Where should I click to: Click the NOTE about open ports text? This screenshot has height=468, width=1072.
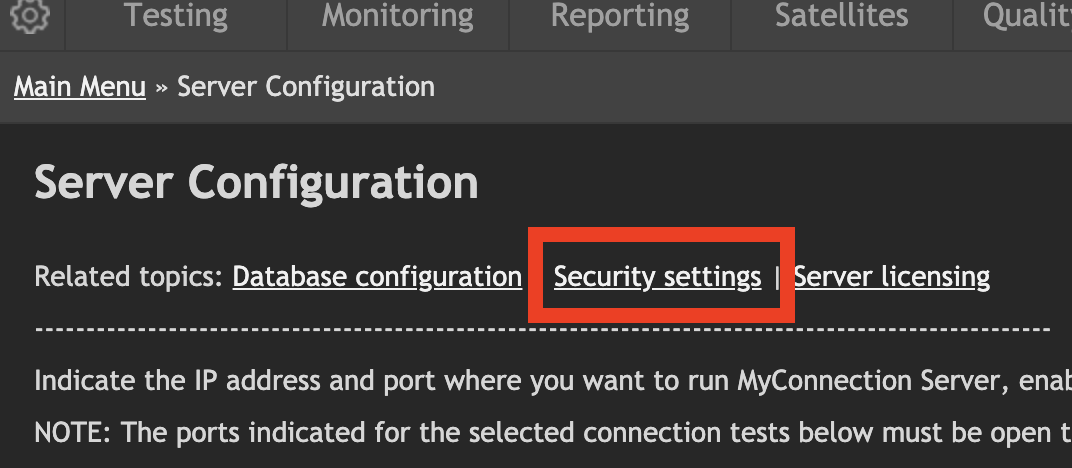(553, 432)
